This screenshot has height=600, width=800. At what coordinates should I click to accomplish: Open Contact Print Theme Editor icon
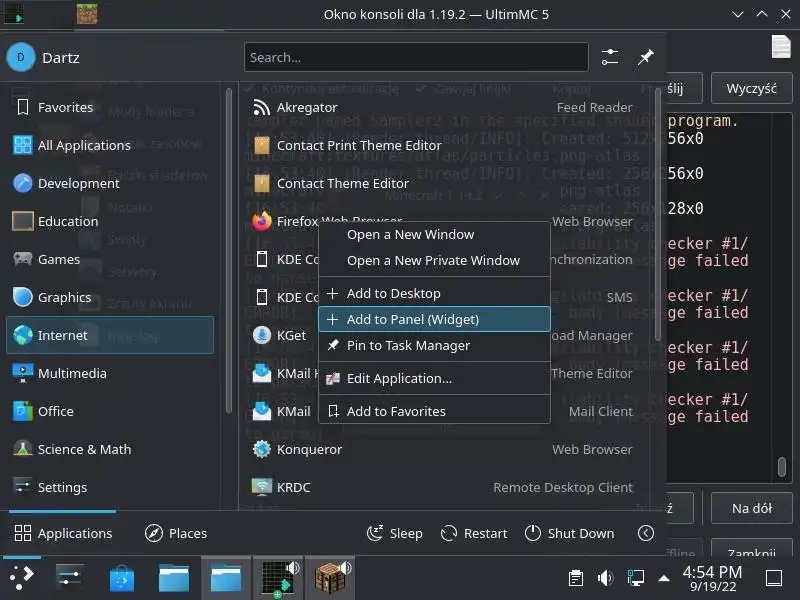point(262,145)
